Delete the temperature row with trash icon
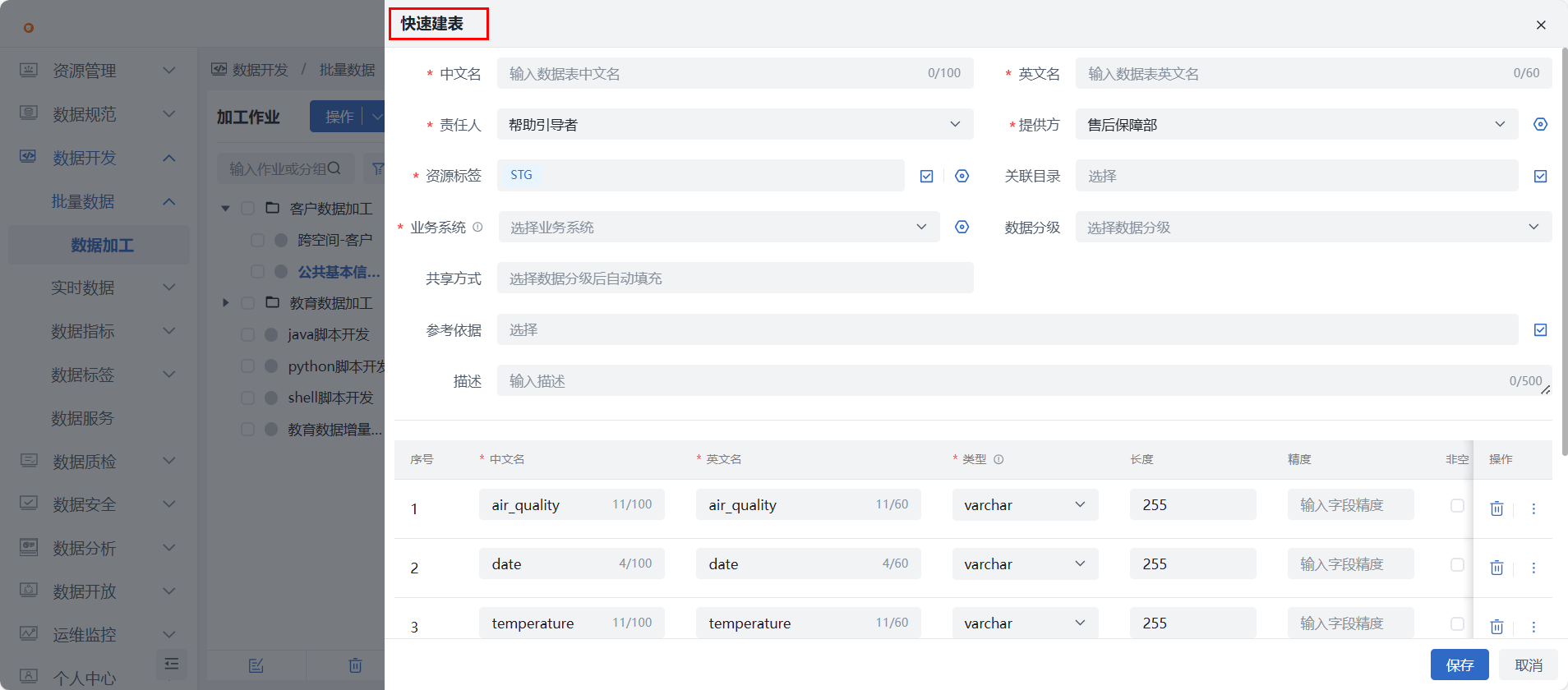 pos(1497,627)
